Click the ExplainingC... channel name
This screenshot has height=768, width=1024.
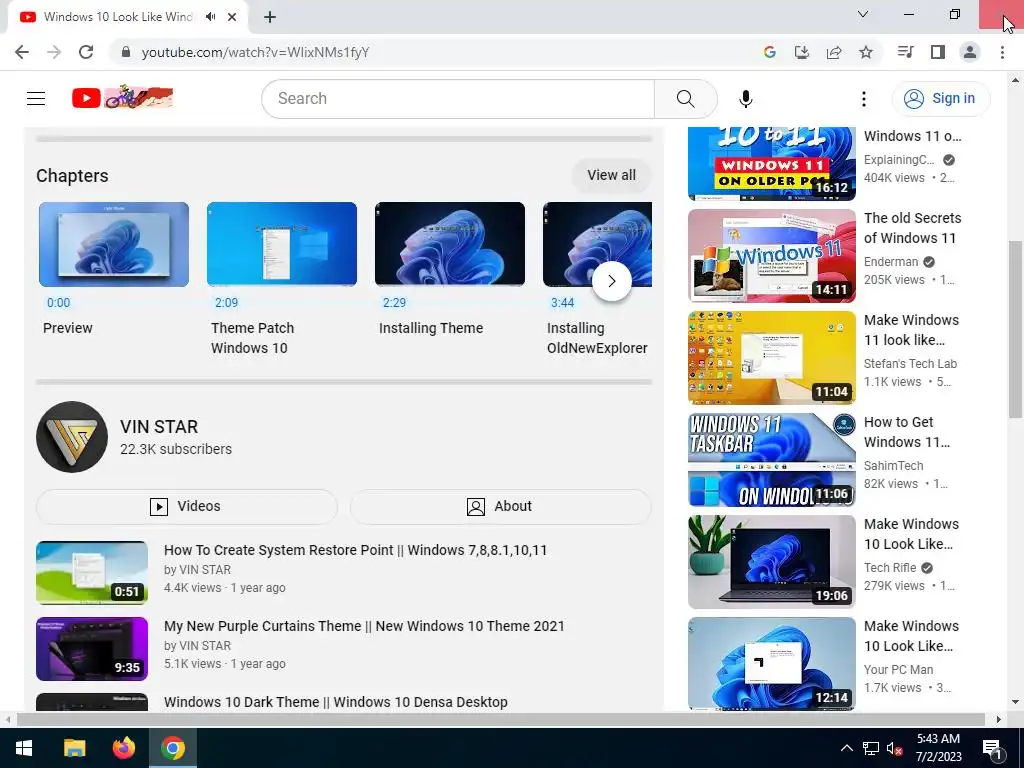[899, 160]
